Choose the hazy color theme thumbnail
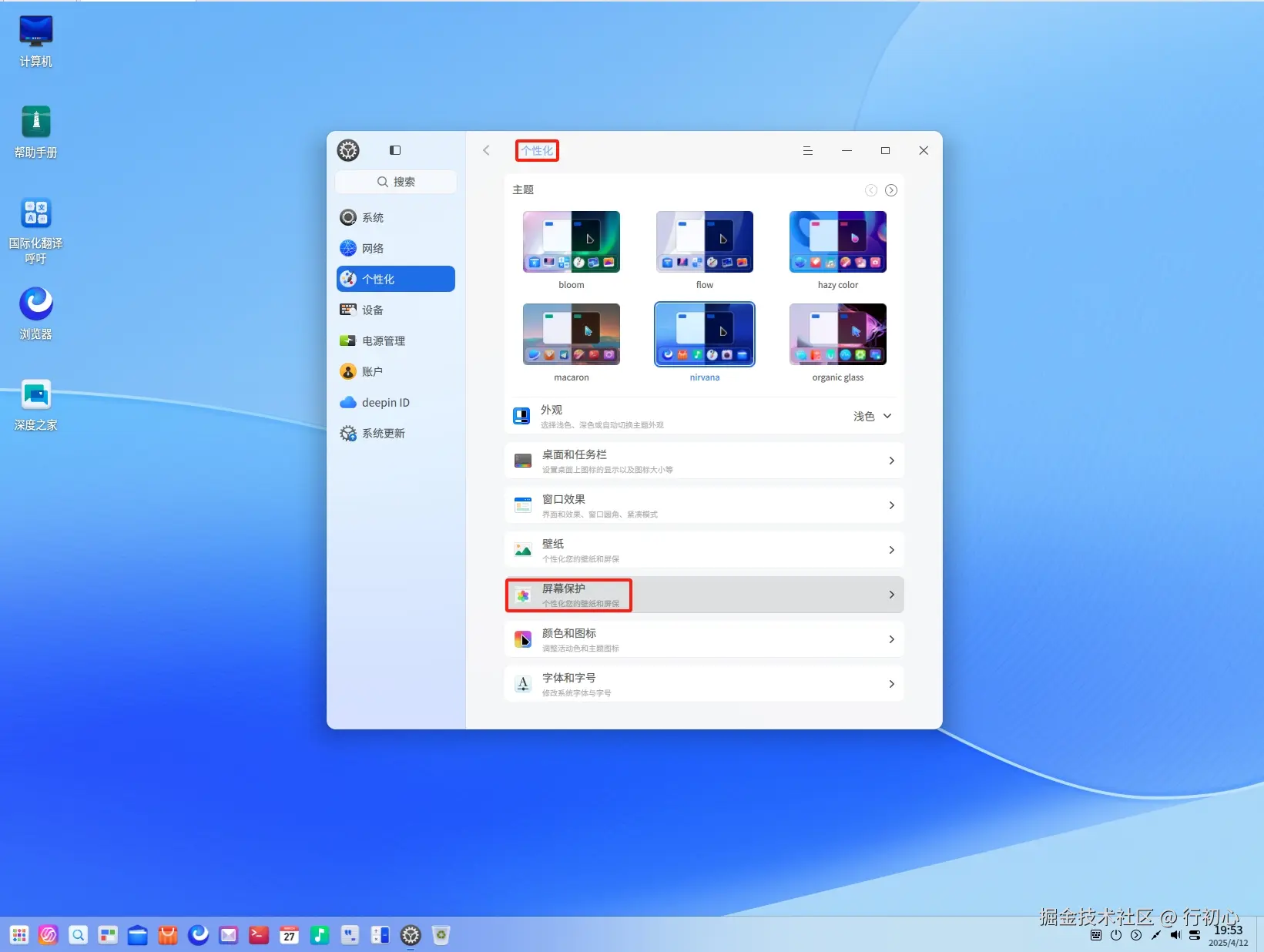The image size is (1264, 952). pyautogui.click(x=838, y=242)
